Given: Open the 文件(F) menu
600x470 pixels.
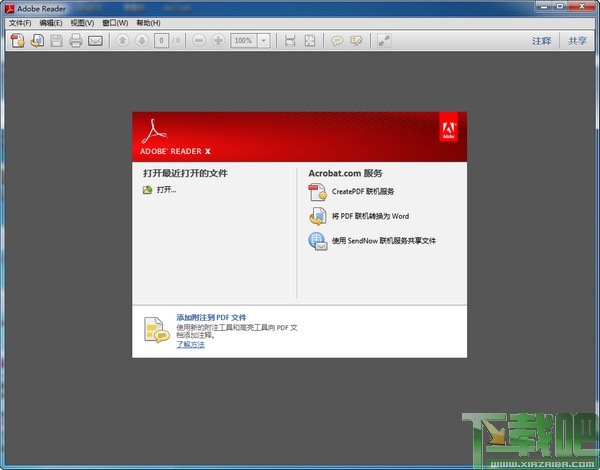Looking at the screenshot, I should (x=20, y=23).
